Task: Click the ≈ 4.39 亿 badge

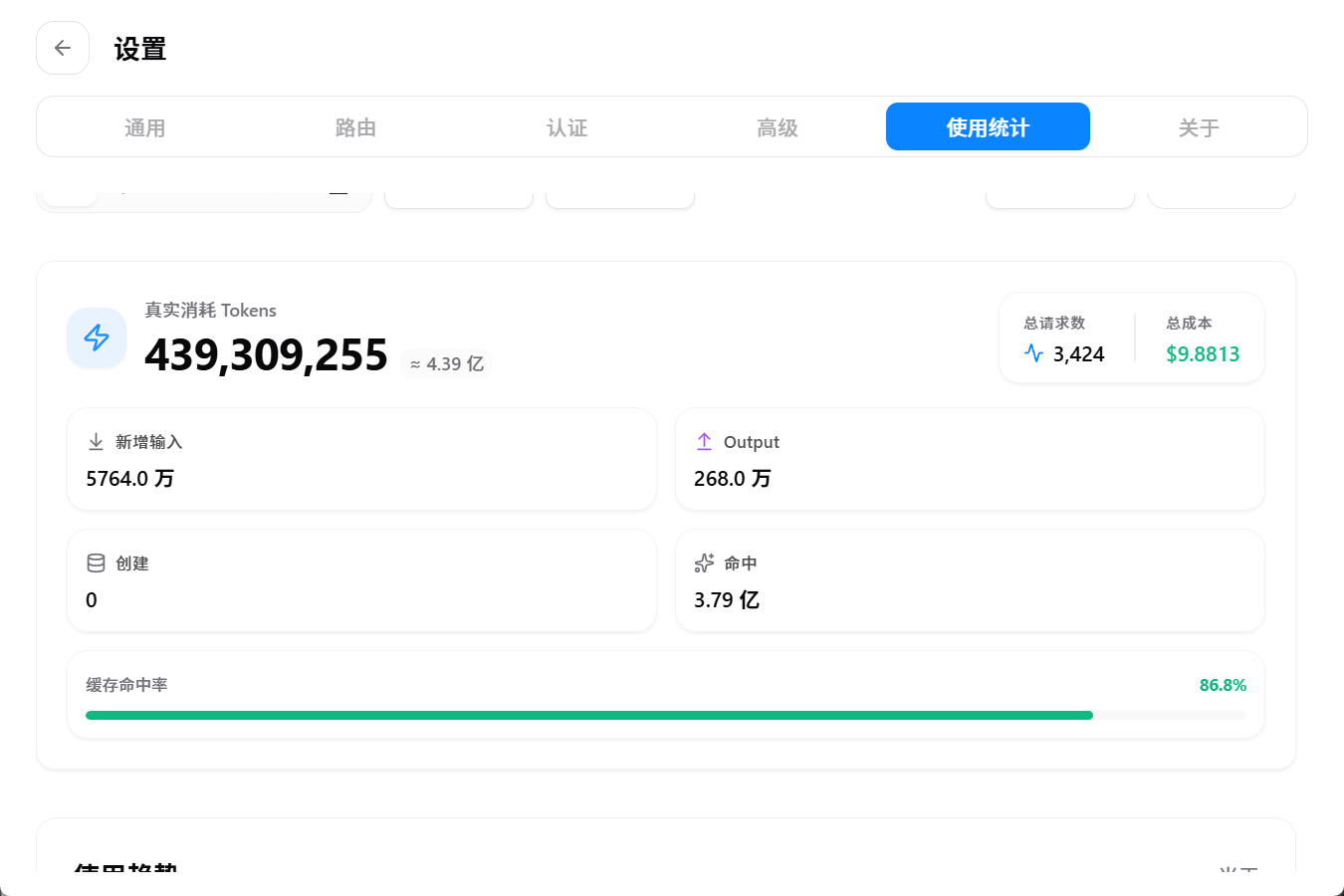Action: pyautogui.click(x=446, y=364)
